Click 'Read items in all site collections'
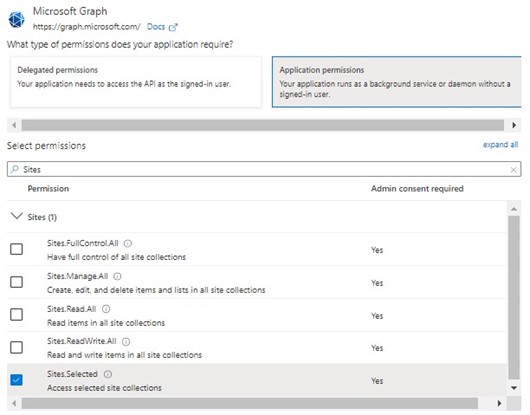This screenshot has width=530, height=415. coord(106,323)
